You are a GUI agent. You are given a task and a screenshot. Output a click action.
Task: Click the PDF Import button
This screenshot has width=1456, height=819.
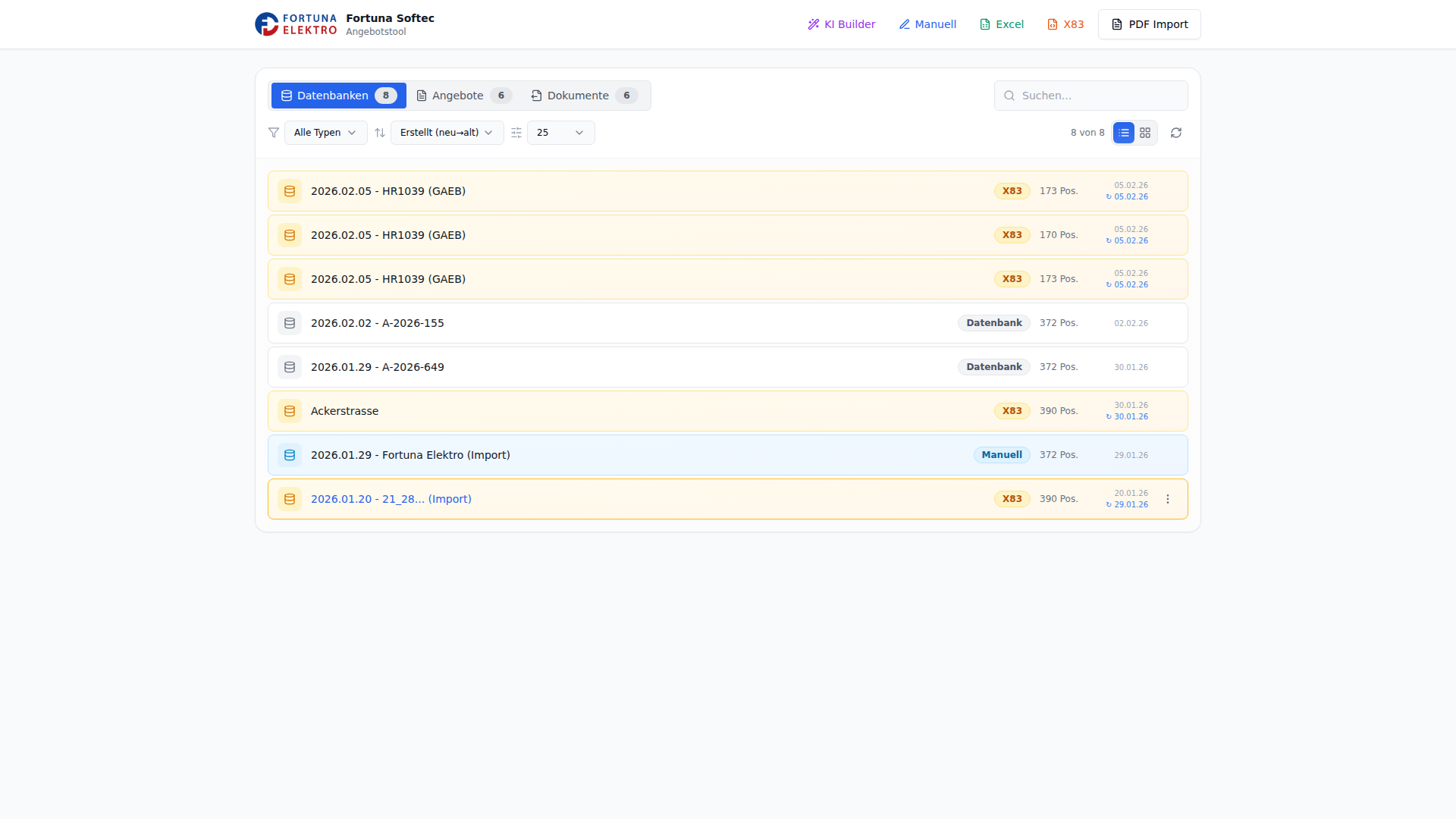1150,24
